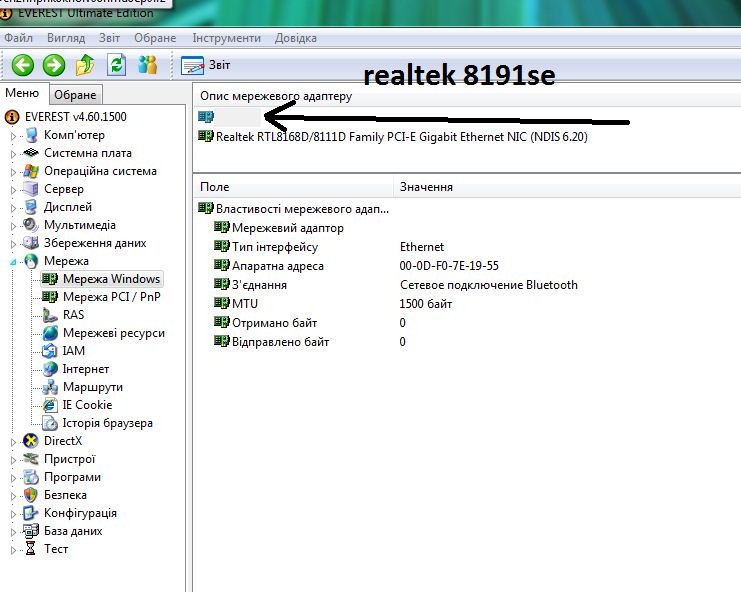Open the Обране menu in menu bar

click(155, 38)
